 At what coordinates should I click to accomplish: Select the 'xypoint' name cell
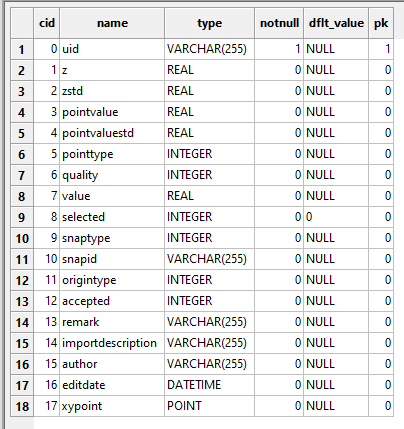(x=112, y=406)
